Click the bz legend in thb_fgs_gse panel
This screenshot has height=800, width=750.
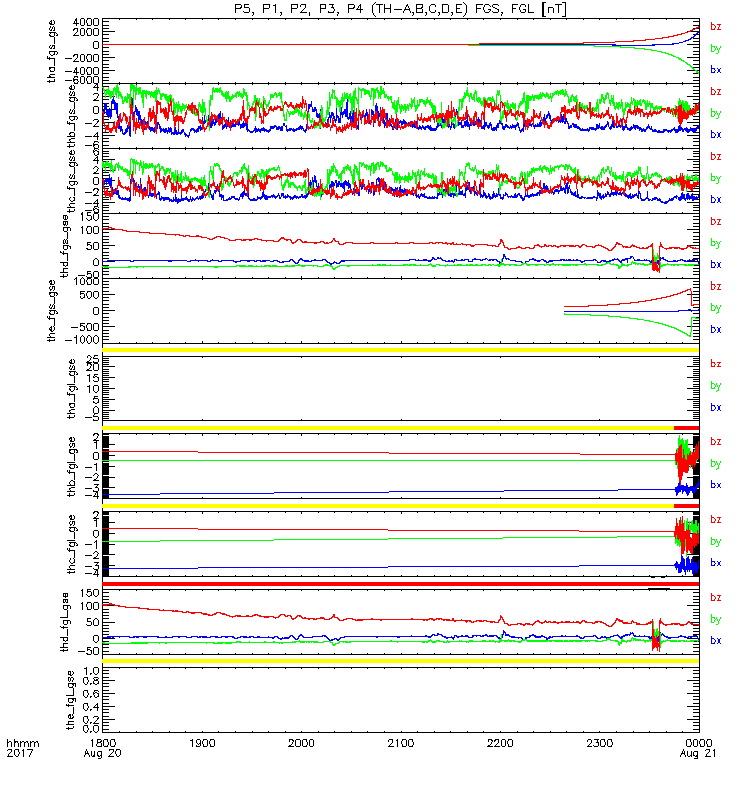point(716,91)
